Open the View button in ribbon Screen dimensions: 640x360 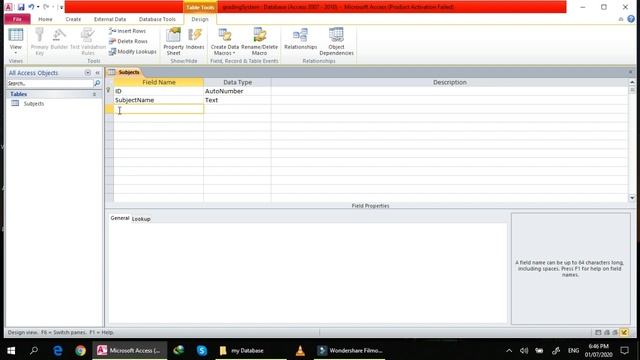(x=16, y=41)
